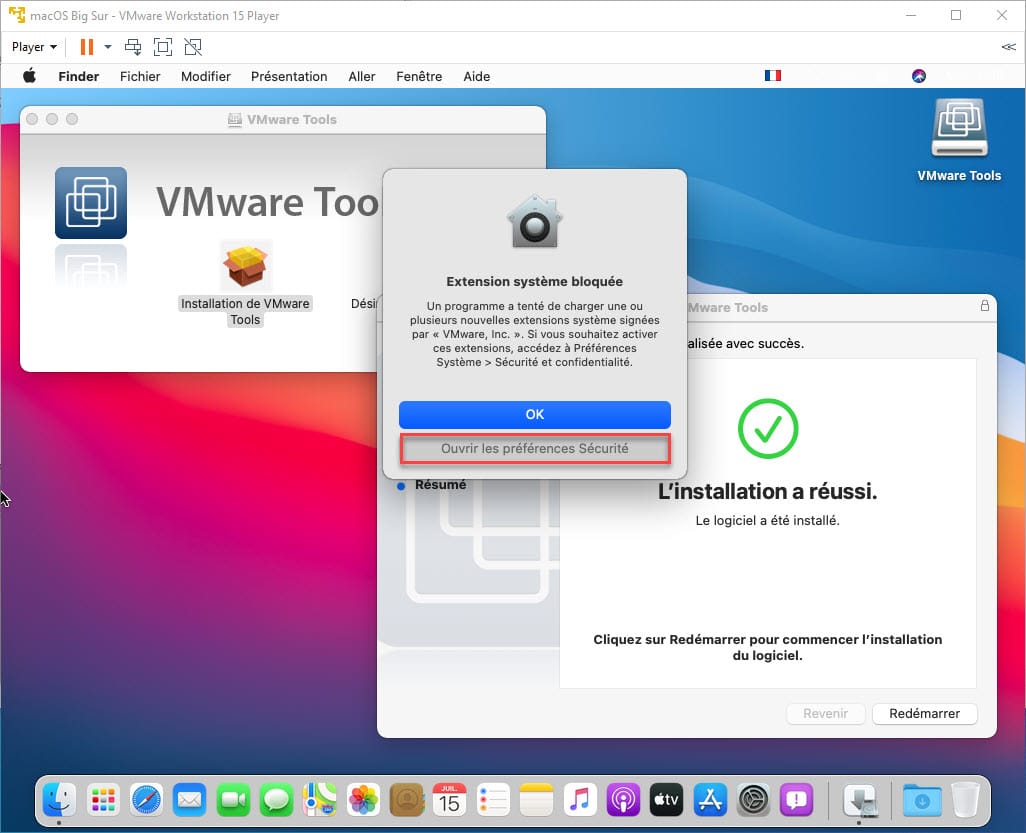Screen dimensions: 1026x833
Task: Open Music from the Dock
Action: tap(580, 800)
